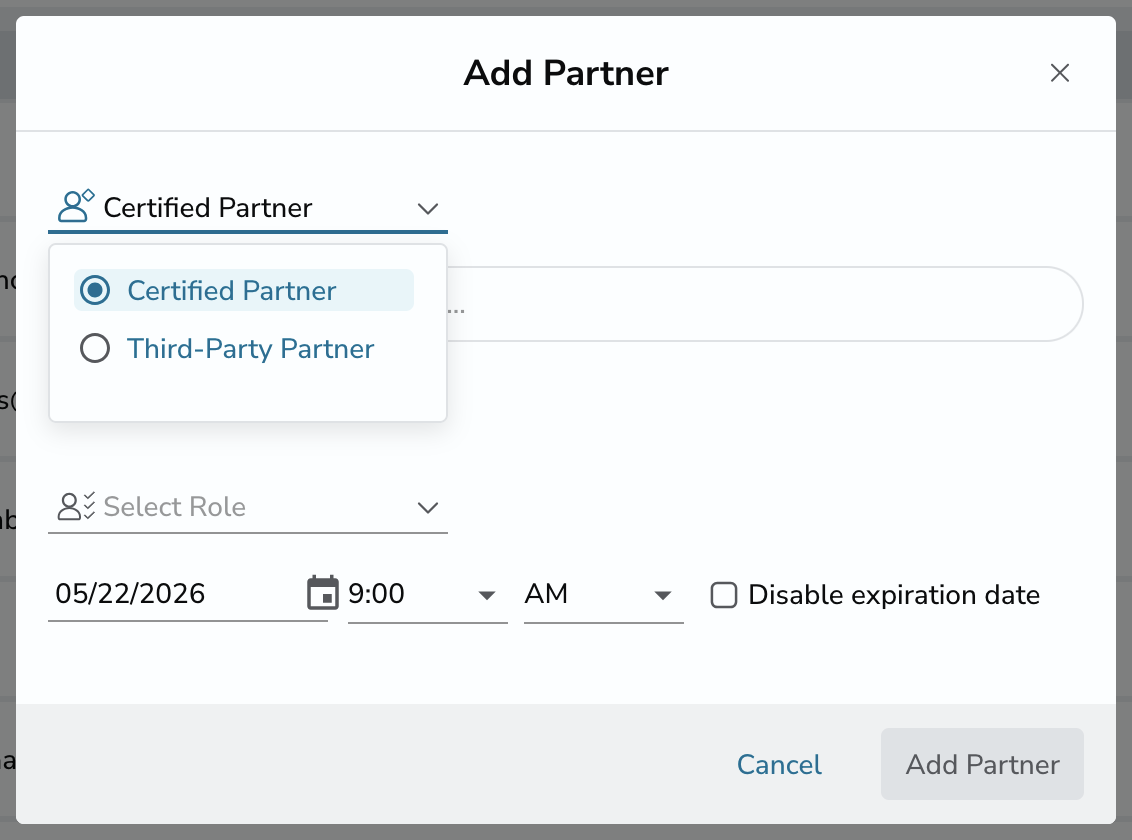Image resolution: width=1132 pixels, height=840 pixels.
Task: Click the certified partner person icon
Action: point(76,206)
